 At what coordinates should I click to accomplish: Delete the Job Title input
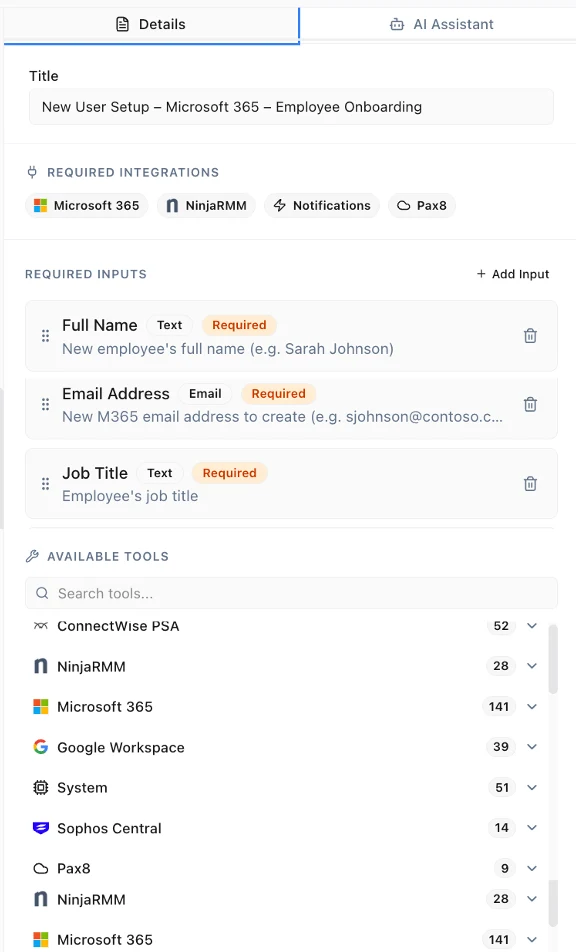click(530, 484)
